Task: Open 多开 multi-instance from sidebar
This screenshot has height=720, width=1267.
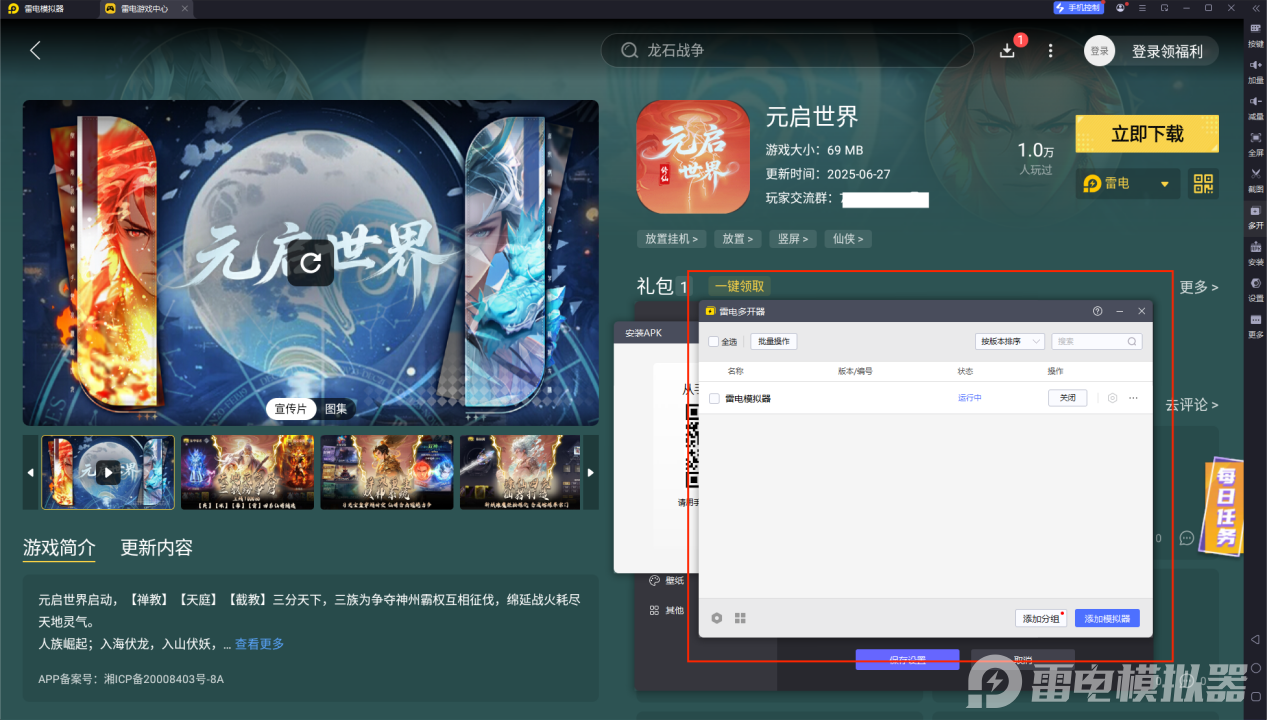Action: point(1256,216)
